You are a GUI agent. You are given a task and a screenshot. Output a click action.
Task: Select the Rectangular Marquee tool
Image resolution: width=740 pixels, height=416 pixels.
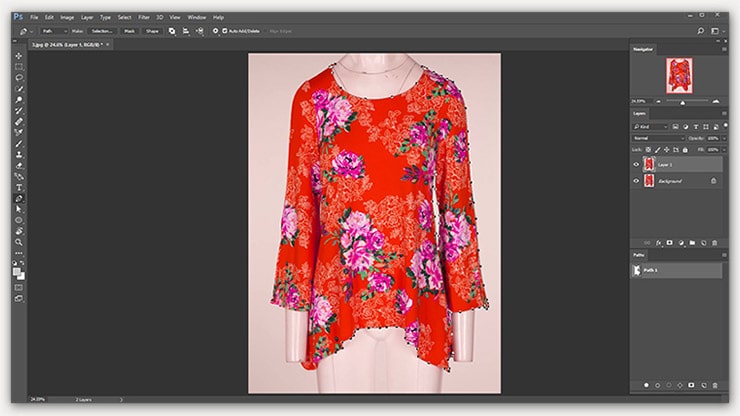click(19, 67)
